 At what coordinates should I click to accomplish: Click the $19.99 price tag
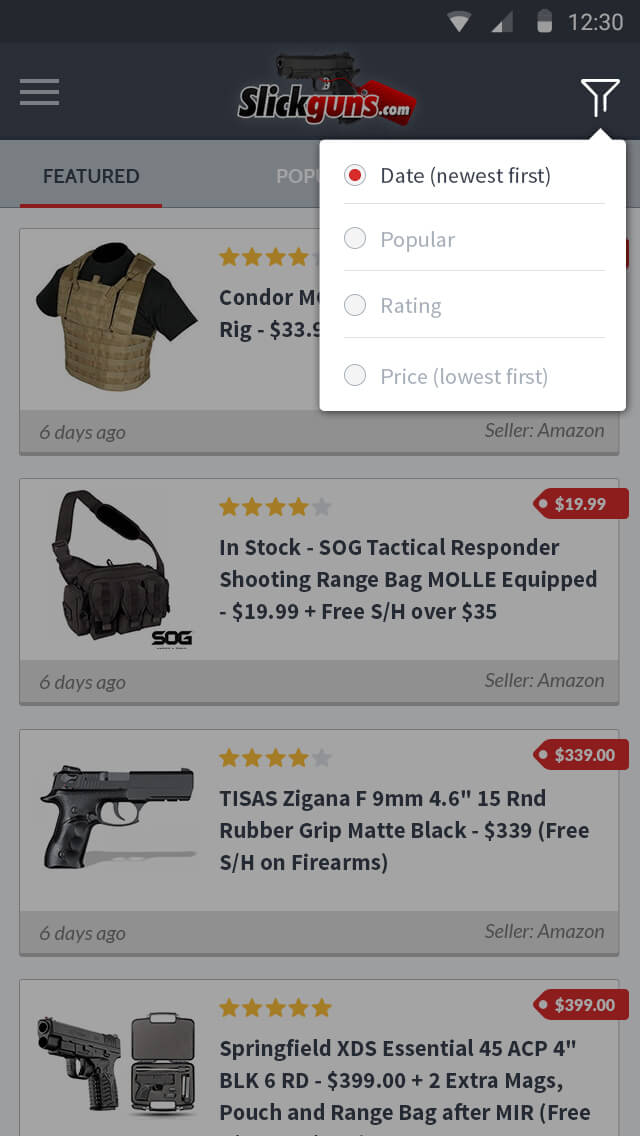click(581, 504)
